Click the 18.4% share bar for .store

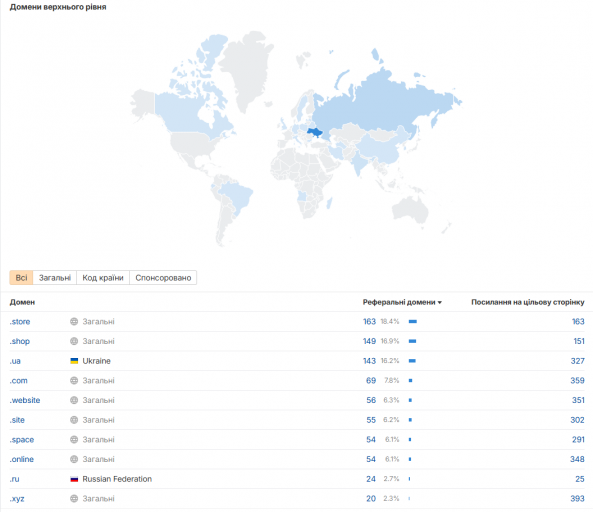[x=413, y=321]
